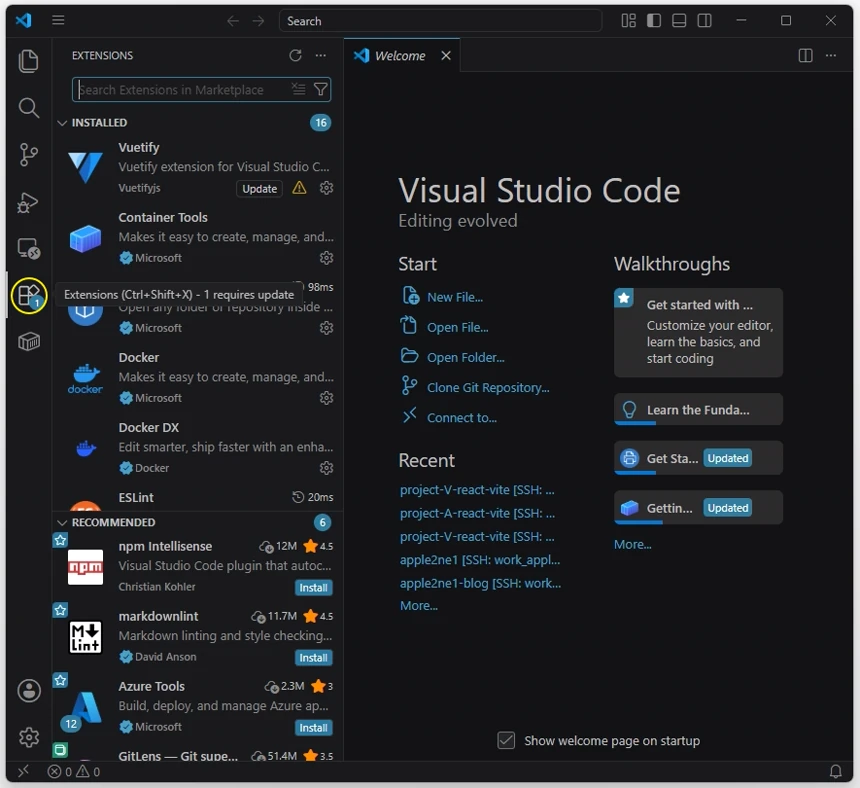Toggle the primary side bar
This screenshot has width=860, height=788.
click(x=654, y=21)
